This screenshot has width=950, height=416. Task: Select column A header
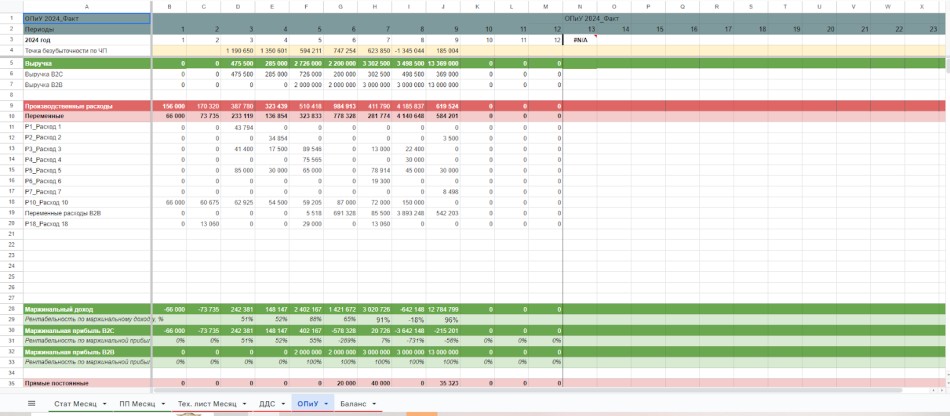coord(86,8)
